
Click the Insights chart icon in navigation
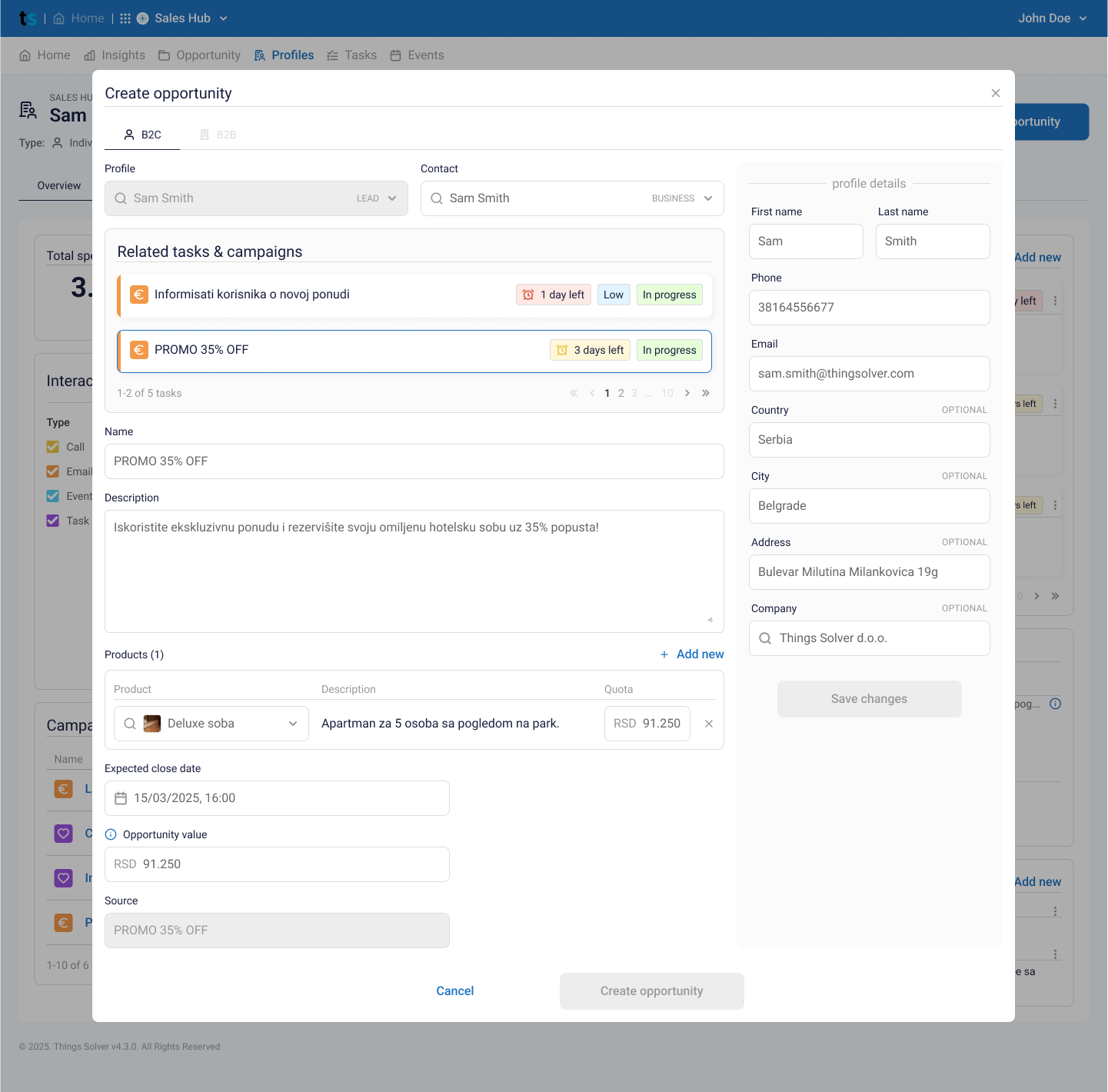90,55
